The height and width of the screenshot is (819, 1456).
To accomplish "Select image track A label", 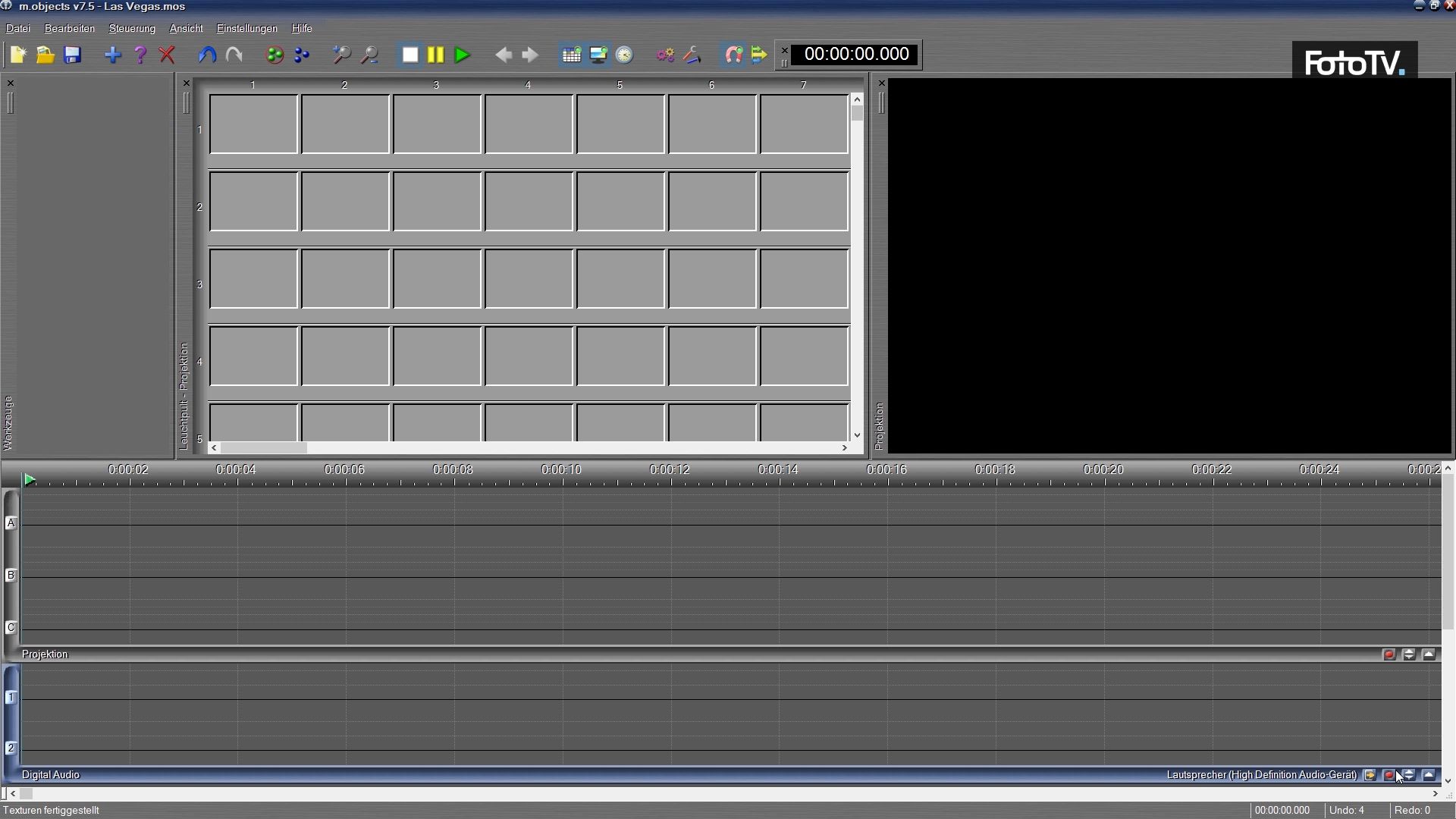I will tap(11, 523).
